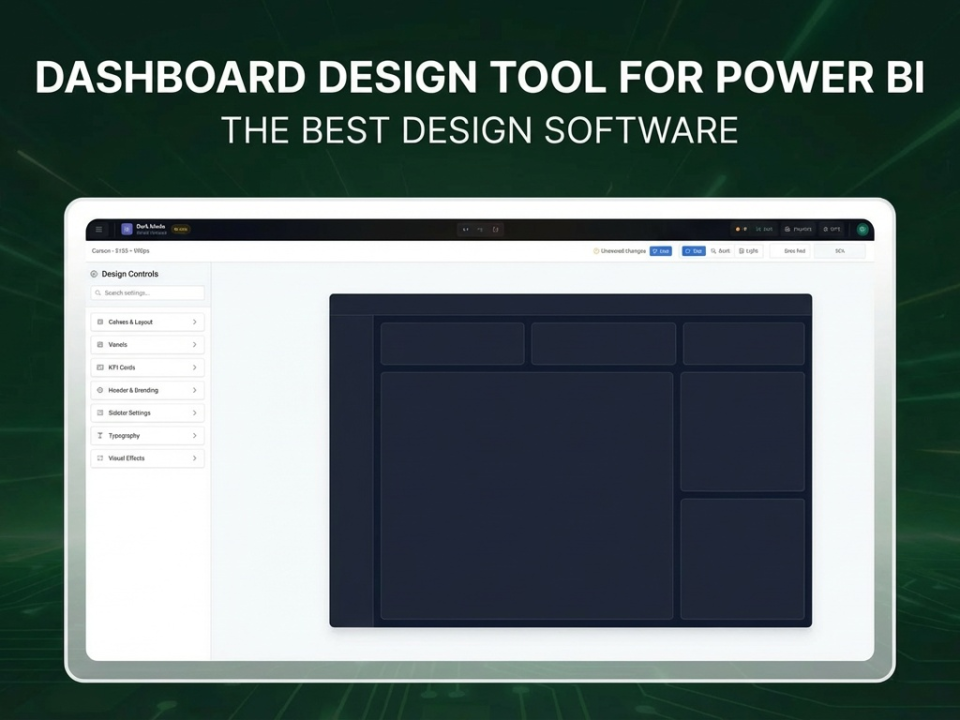This screenshot has height=720, width=960.
Task: Click the gear settings button in the top bar
Action: [x=832, y=230]
